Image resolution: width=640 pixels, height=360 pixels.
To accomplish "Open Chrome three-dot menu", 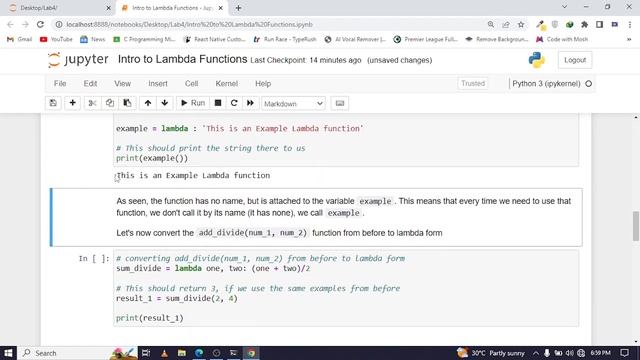I will (x=630, y=24).
